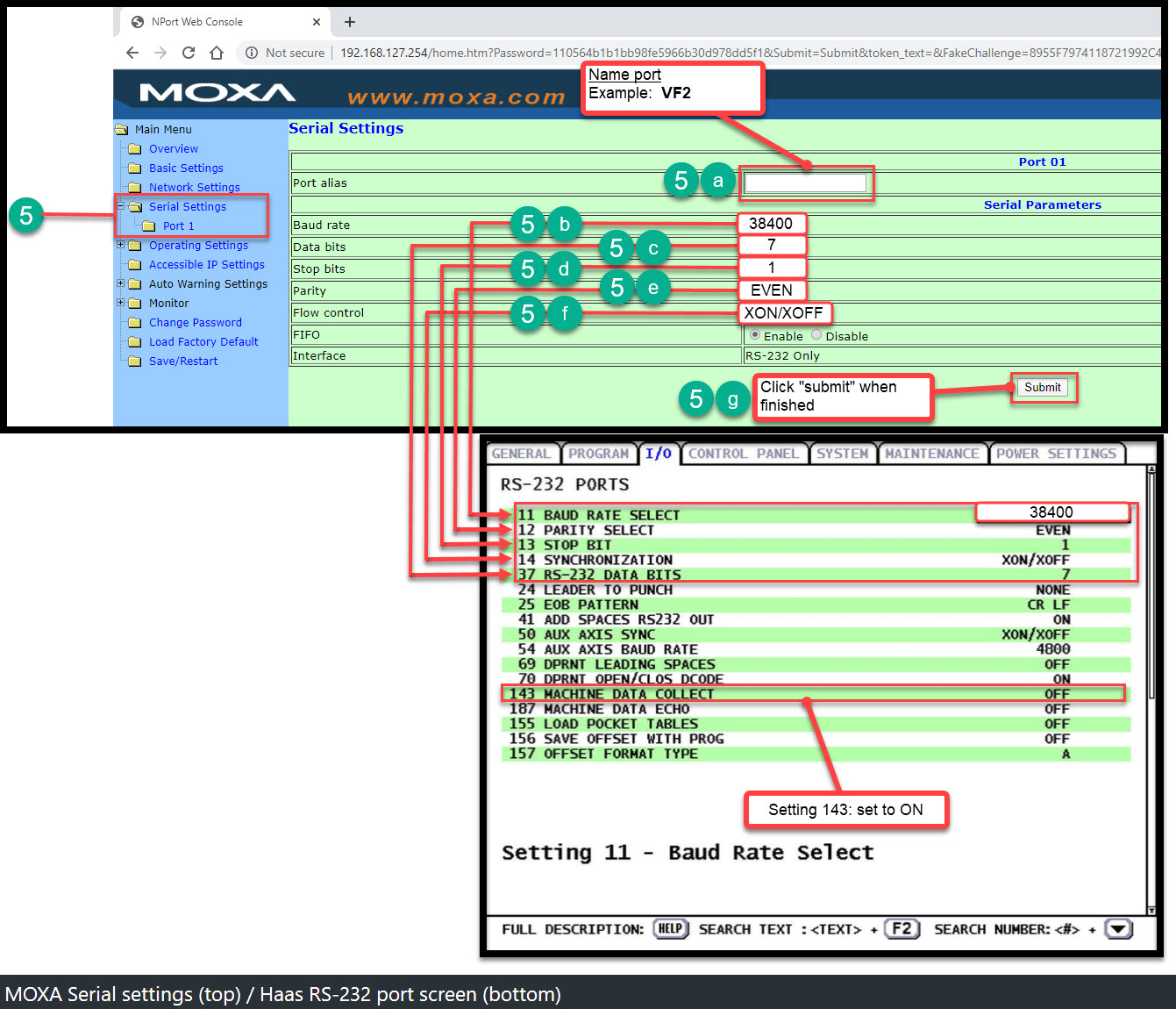Open the Parity dropdown showing EVEN
This screenshot has height=1009, width=1176.
(x=772, y=290)
